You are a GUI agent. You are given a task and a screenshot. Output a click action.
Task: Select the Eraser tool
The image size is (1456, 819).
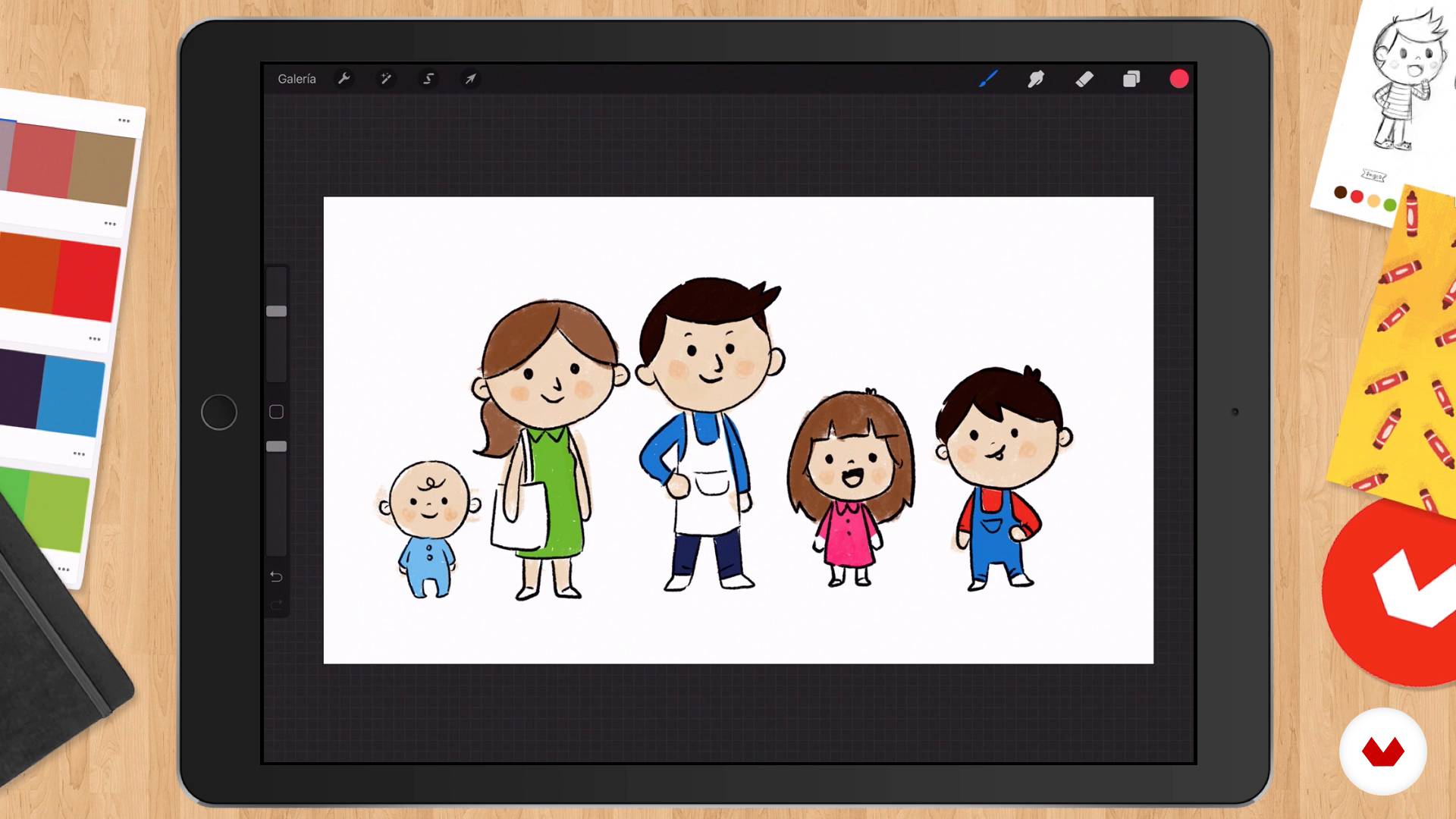tap(1084, 79)
